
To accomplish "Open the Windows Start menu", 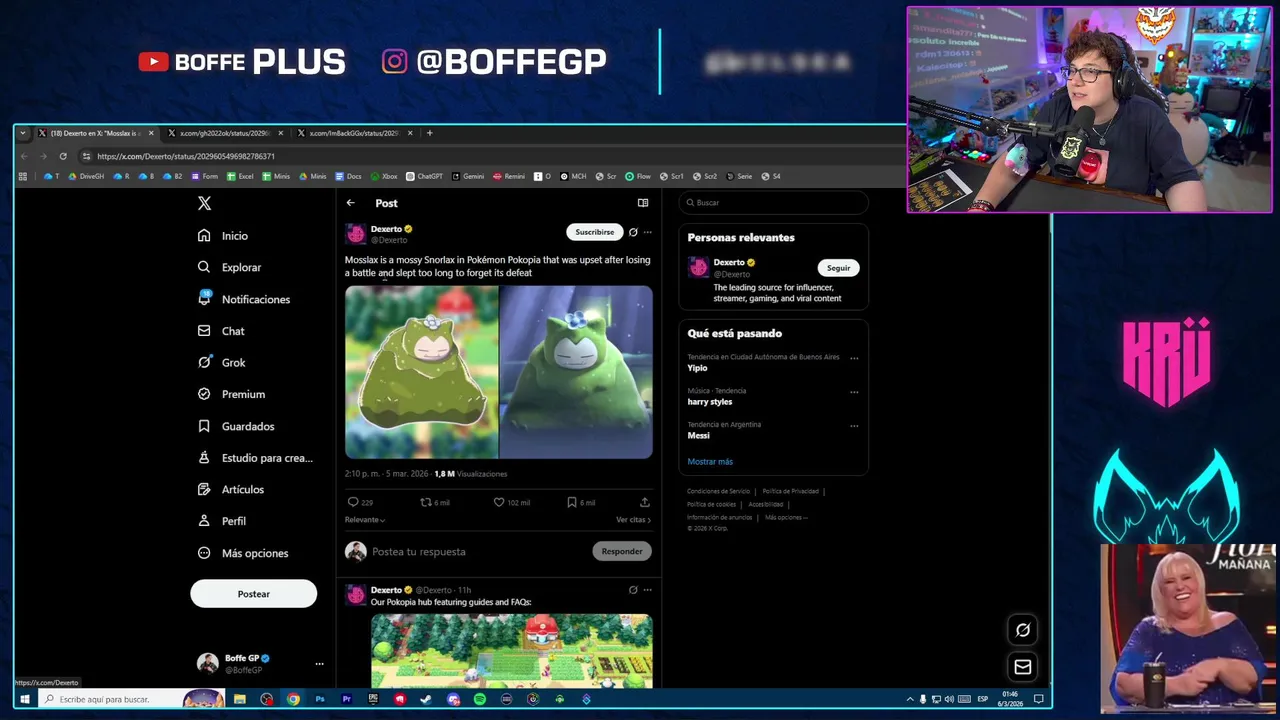I will pos(25,699).
